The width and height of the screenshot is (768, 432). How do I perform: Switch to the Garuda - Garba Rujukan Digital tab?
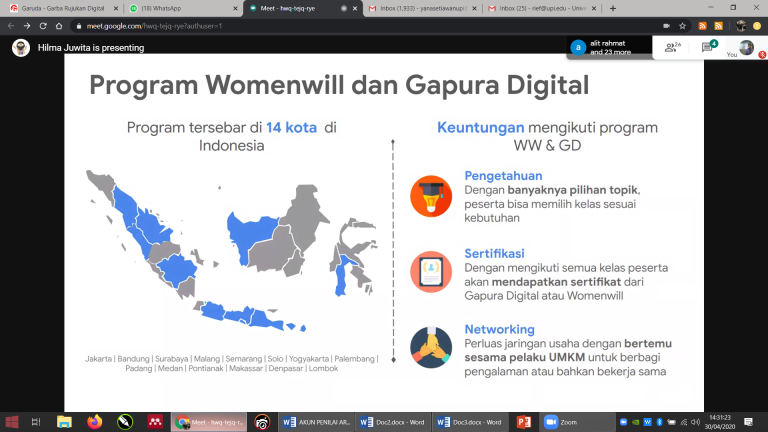coord(63,8)
